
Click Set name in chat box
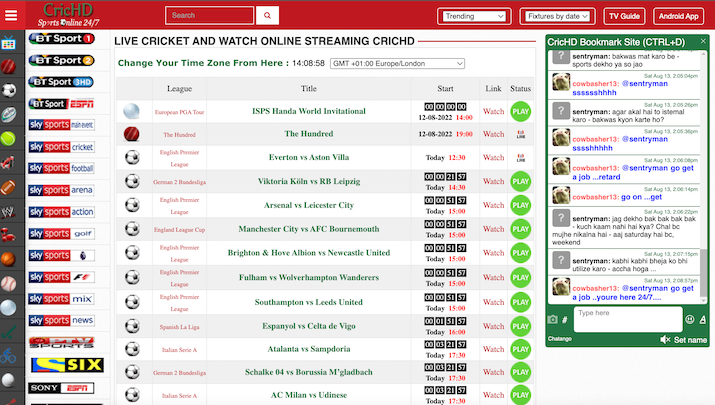690,340
